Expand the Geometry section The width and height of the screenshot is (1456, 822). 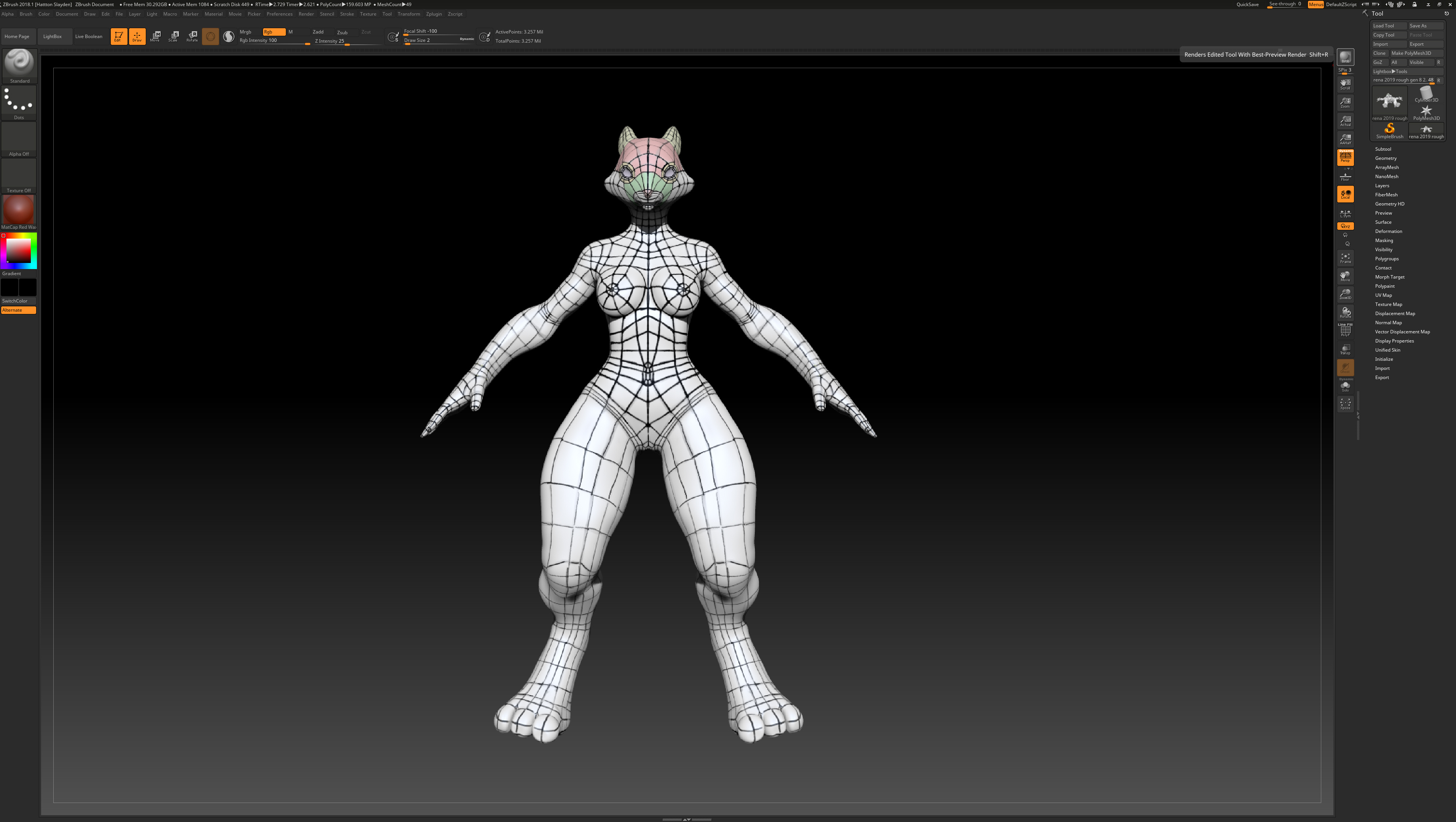1385,158
